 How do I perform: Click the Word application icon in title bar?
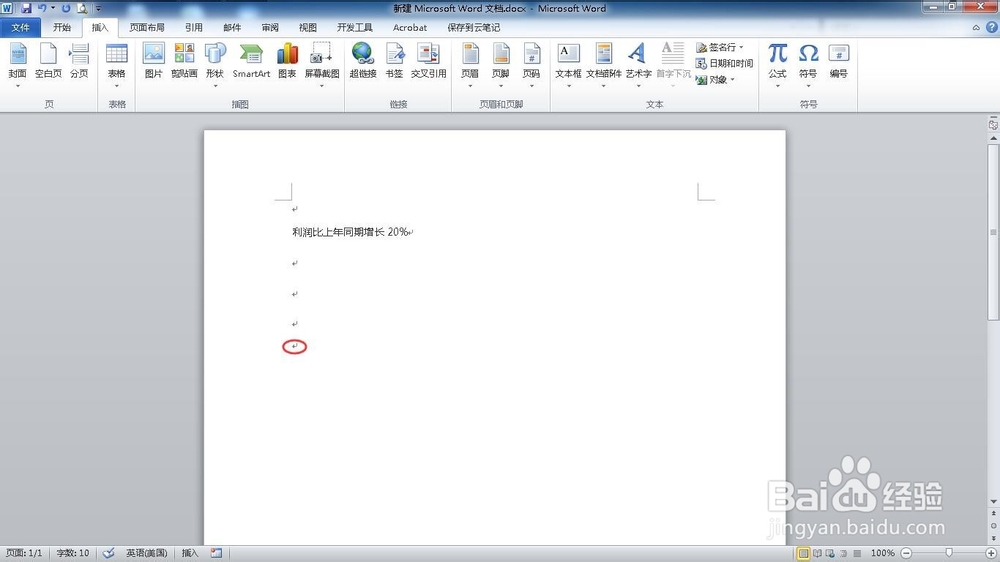coord(7,8)
